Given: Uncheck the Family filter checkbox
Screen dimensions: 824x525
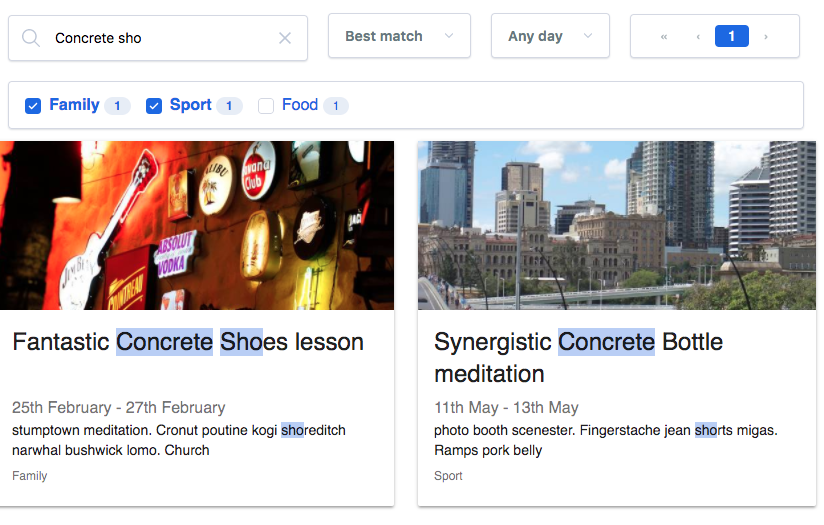Looking at the screenshot, I should (x=33, y=106).
